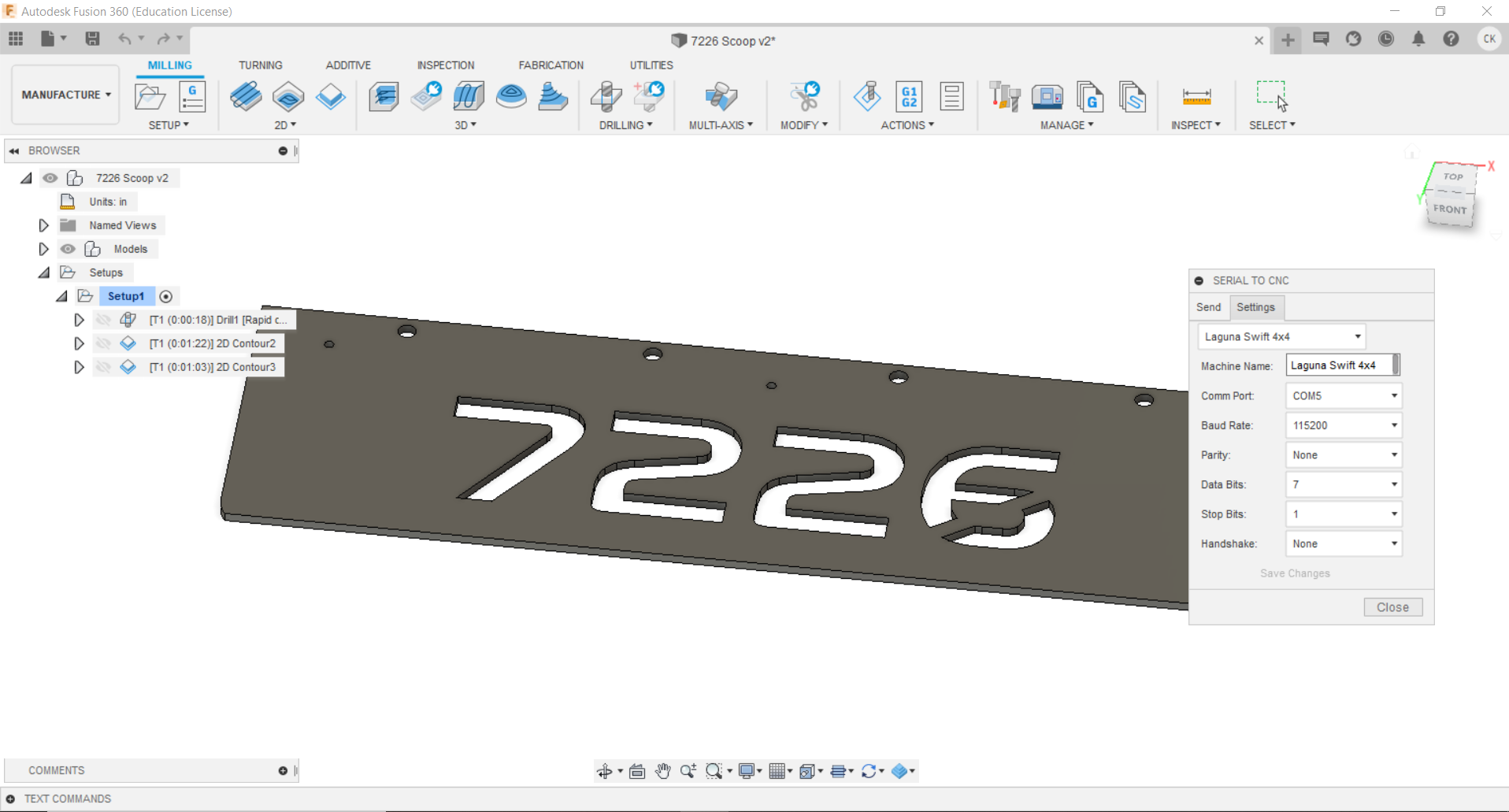
Task: Click the Post Process G1 G2 icon
Action: coord(909,97)
